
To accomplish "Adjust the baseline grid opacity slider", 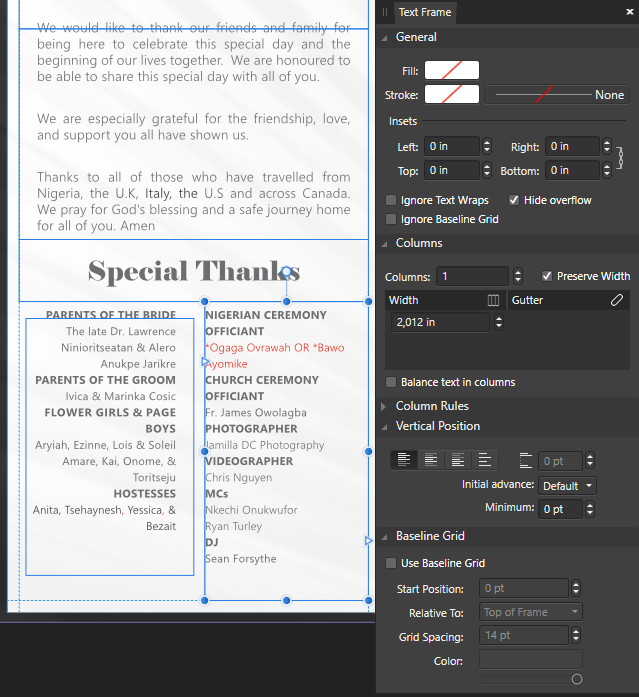I will pyautogui.click(x=577, y=679).
